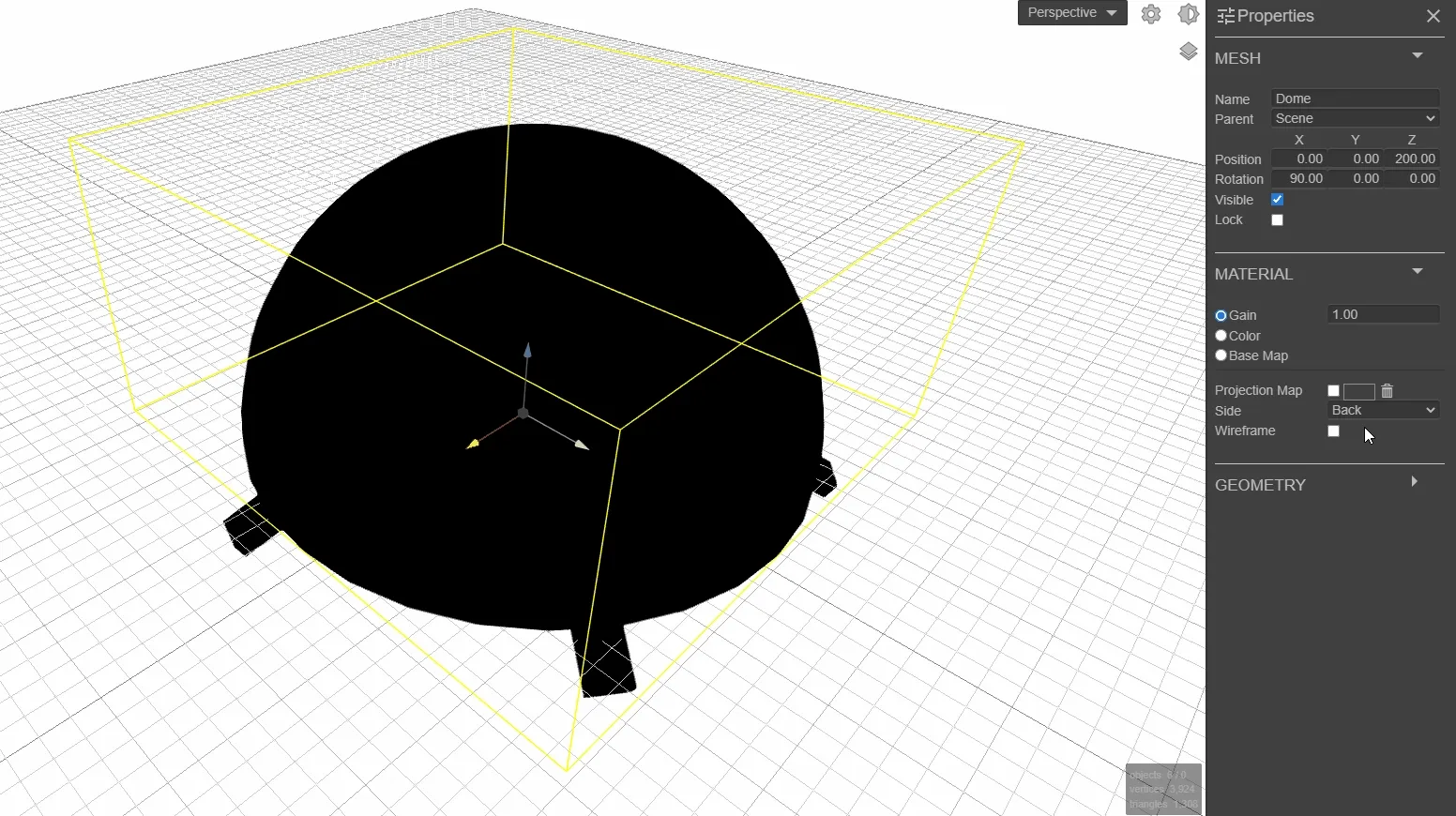The height and width of the screenshot is (816, 1456).
Task: Click the Projection Map color swatch
Action: (1358, 391)
